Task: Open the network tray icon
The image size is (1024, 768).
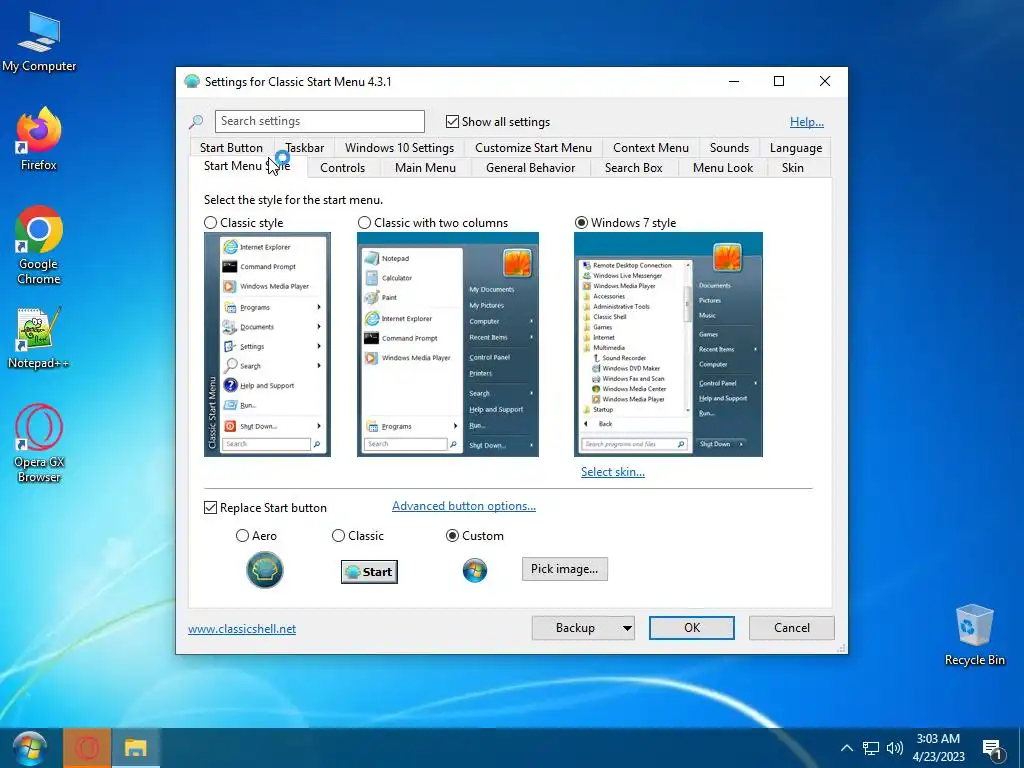Action: click(x=871, y=748)
